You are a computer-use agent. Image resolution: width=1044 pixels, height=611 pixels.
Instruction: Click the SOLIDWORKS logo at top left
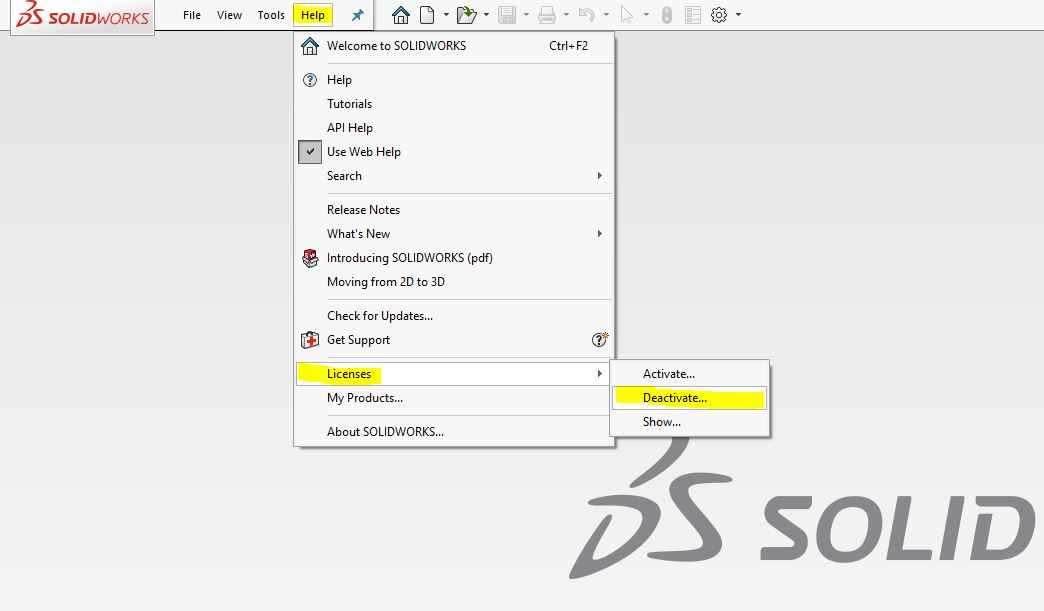pos(83,17)
